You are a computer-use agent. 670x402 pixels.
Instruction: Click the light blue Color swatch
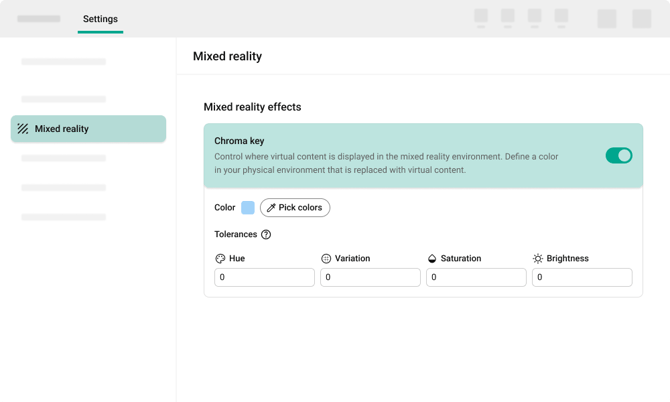tap(248, 208)
